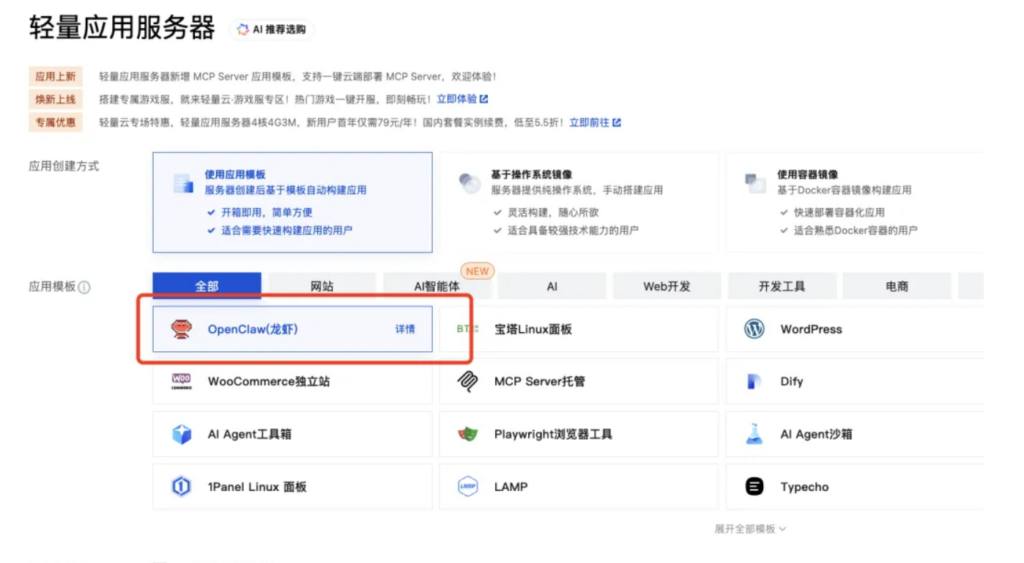Switch to the Web开发 tab
Viewport: 1024px width, 563px height.
[667, 286]
